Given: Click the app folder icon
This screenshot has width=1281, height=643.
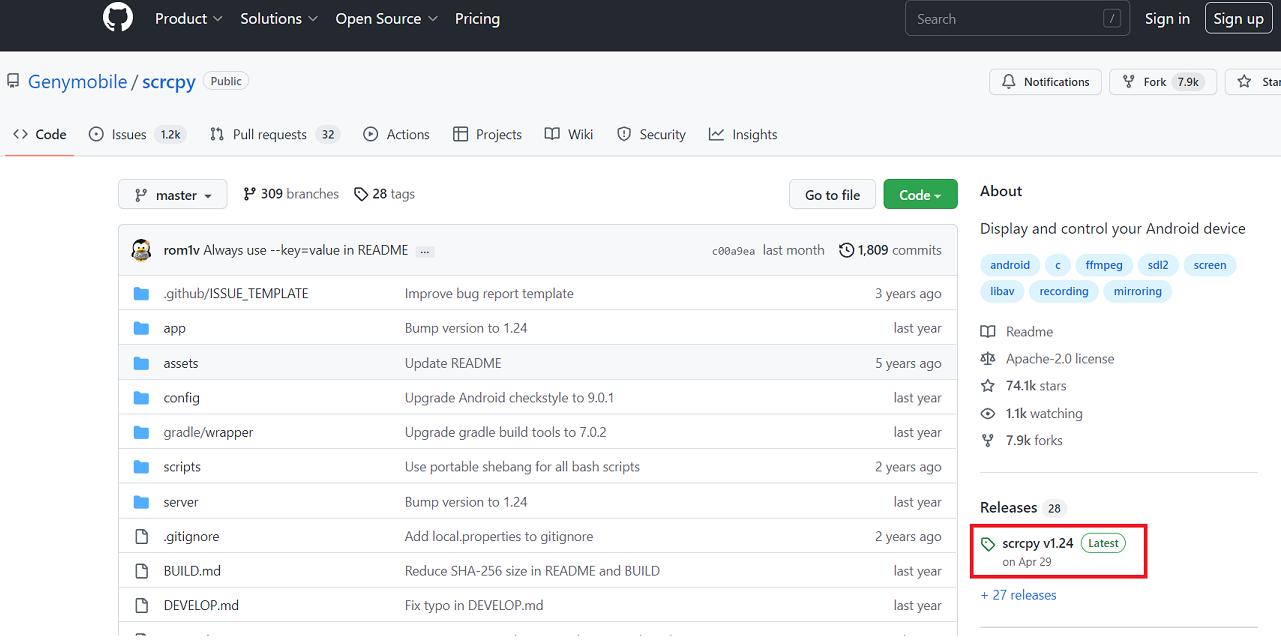Looking at the screenshot, I should point(141,328).
